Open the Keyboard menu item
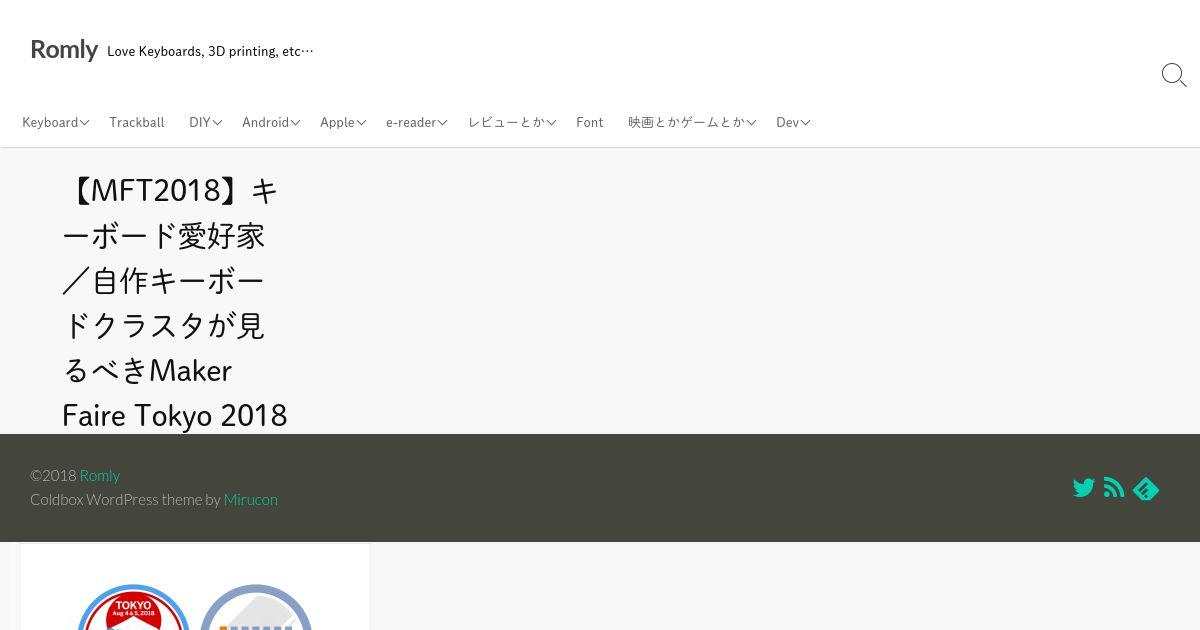Screen dimensions: 1200x630 pyautogui.click(x=50, y=122)
